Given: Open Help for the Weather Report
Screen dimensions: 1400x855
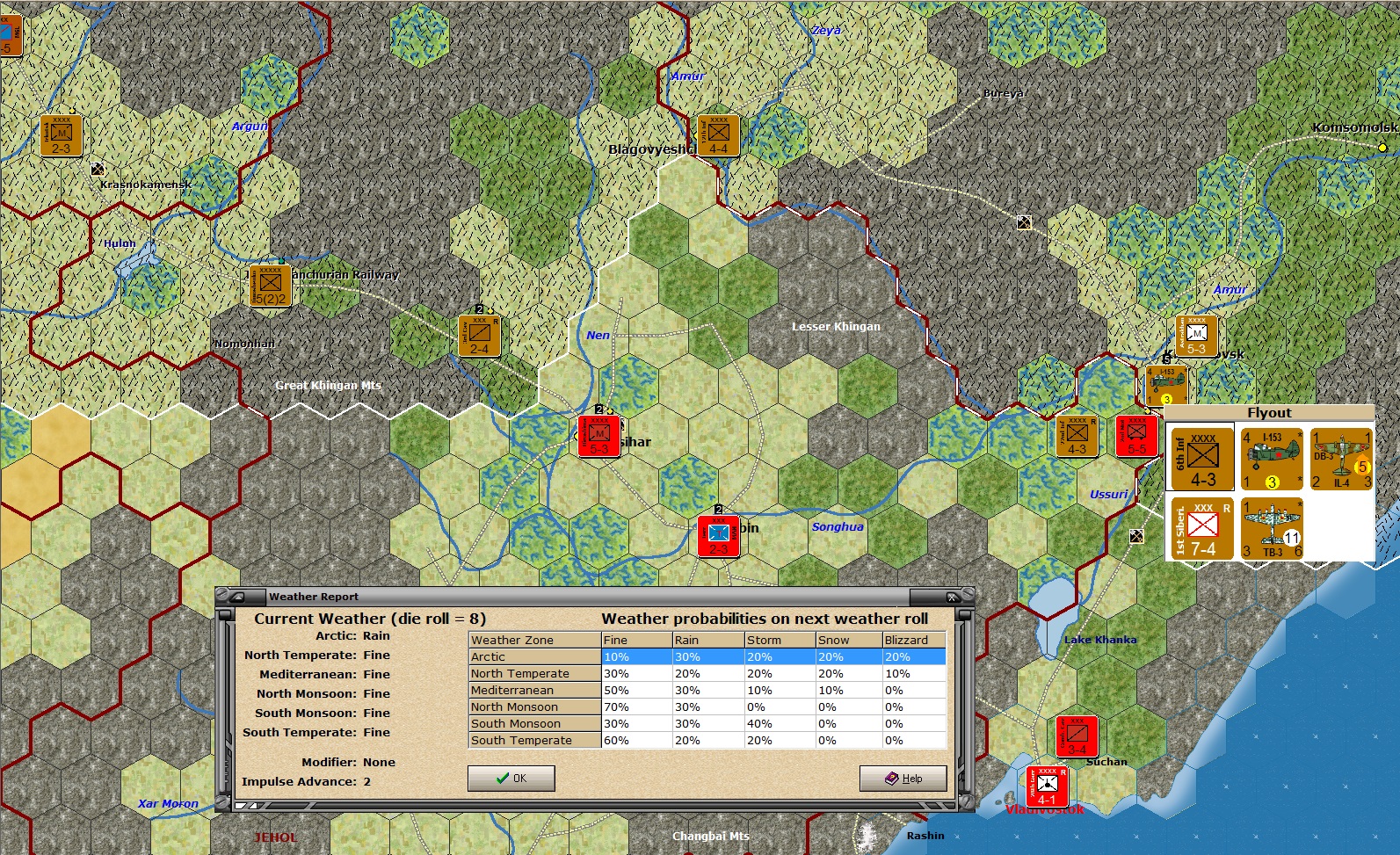Looking at the screenshot, I should pos(903,779).
